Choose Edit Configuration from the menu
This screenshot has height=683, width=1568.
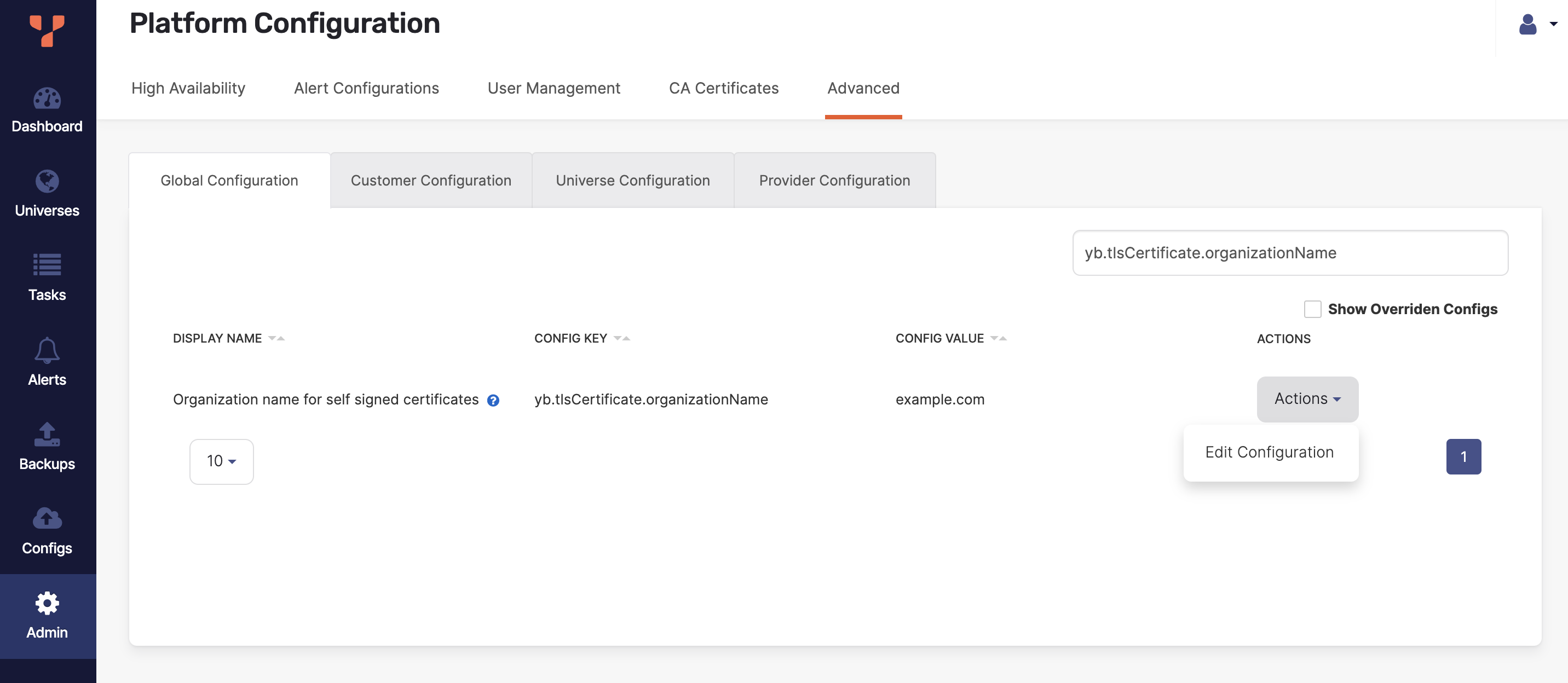pyautogui.click(x=1270, y=452)
